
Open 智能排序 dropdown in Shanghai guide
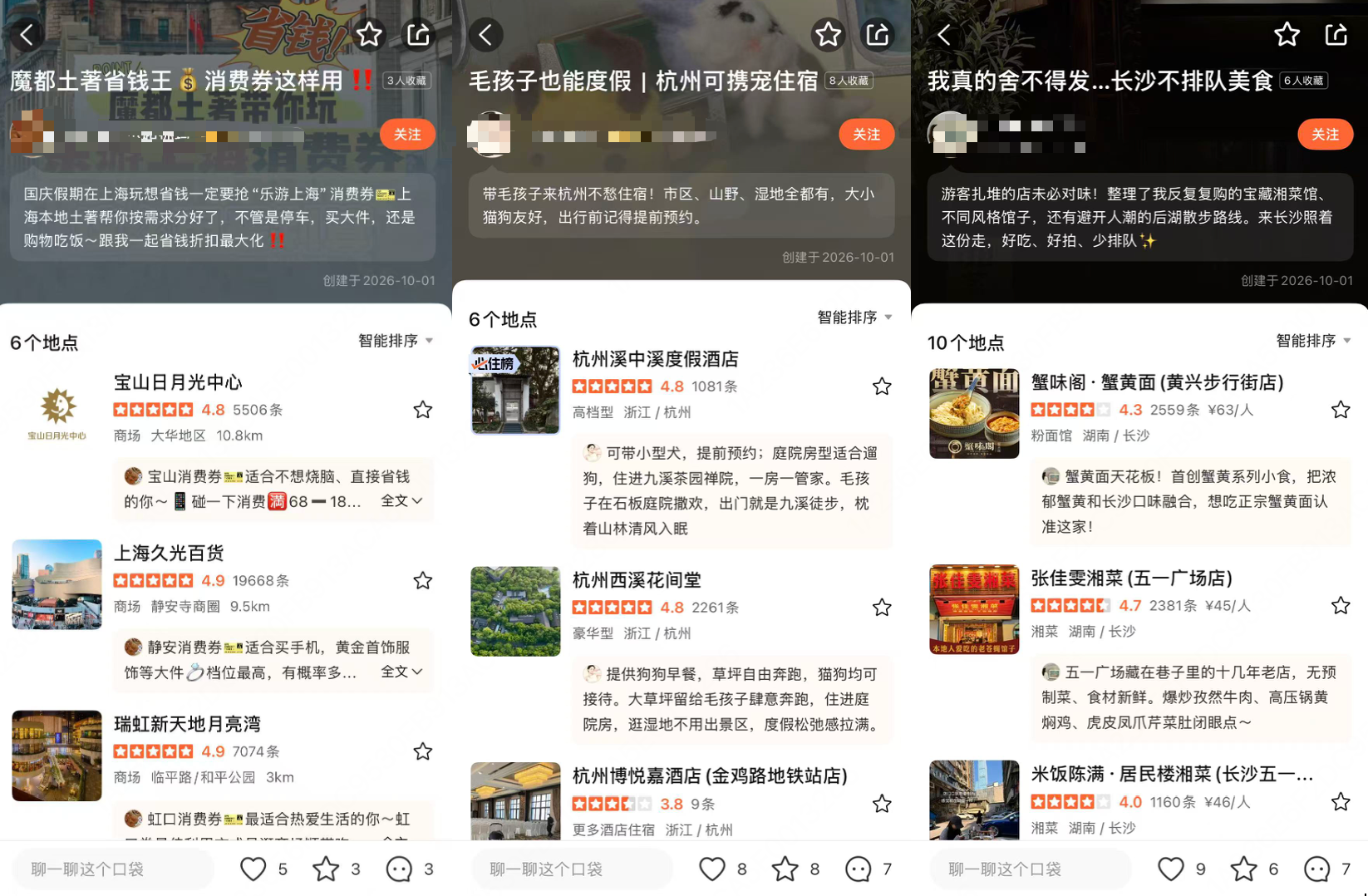coord(396,341)
